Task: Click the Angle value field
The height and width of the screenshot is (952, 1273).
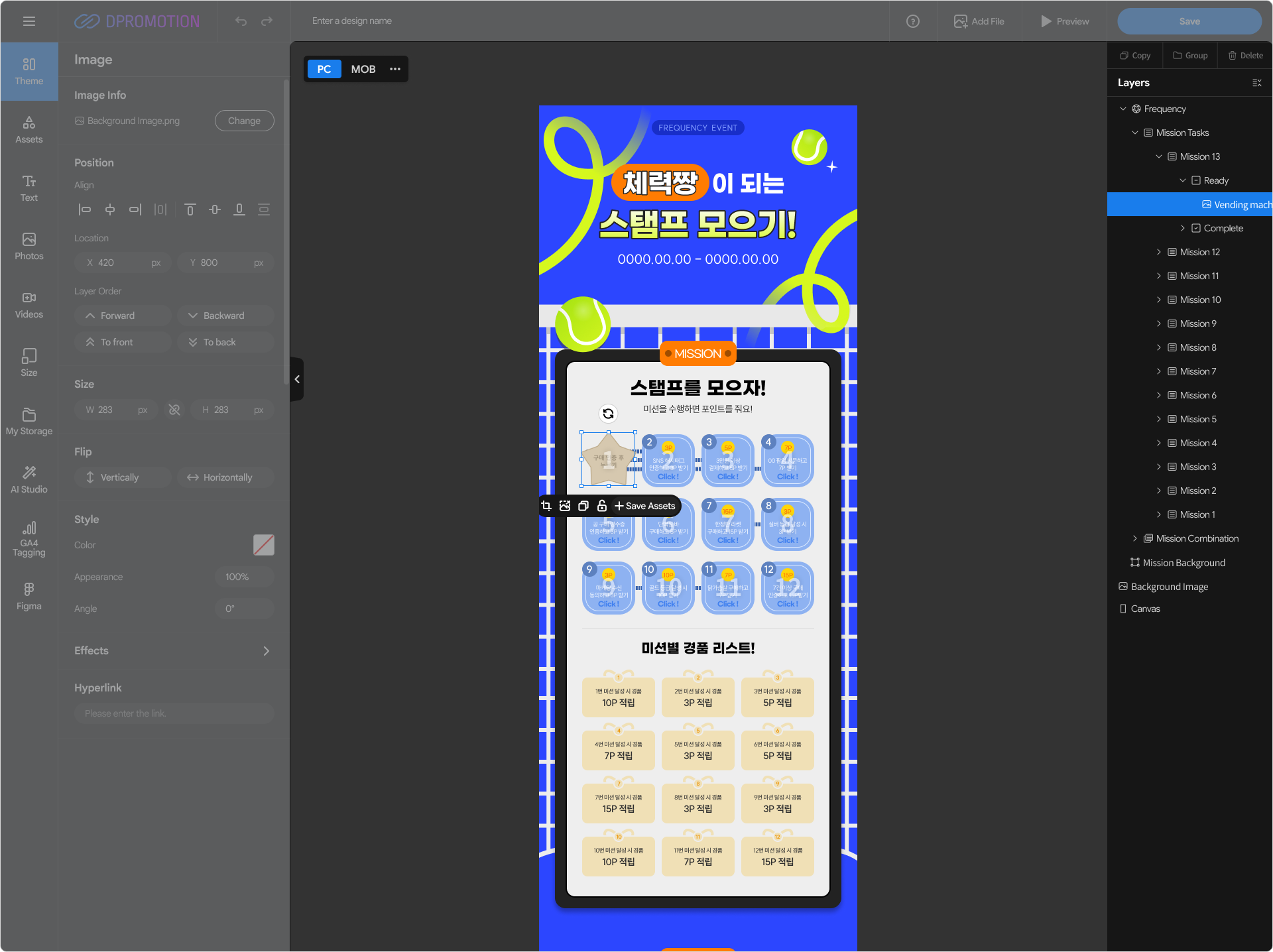Action: (245, 609)
